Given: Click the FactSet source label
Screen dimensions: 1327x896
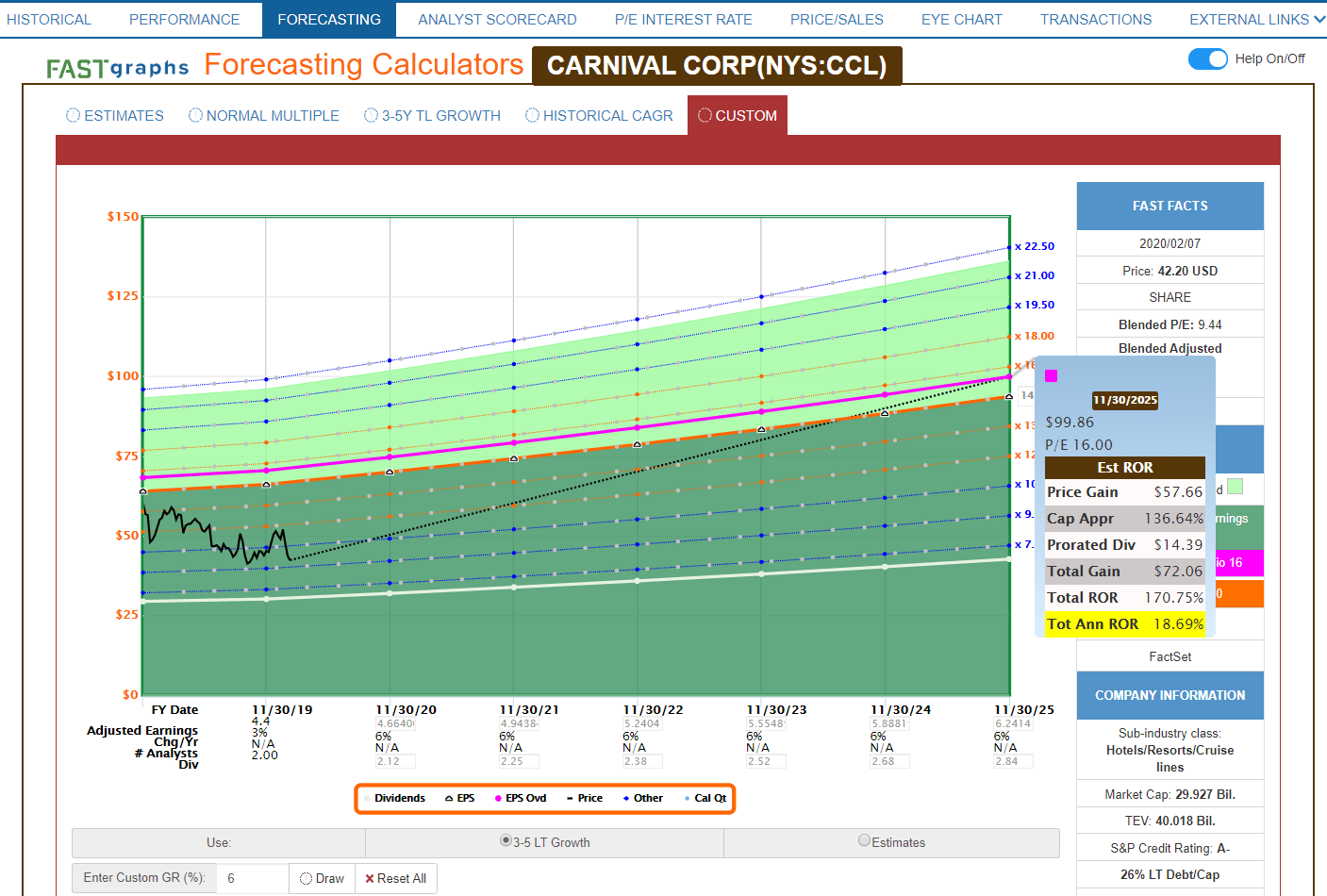Looking at the screenshot, I should [x=1170, y=656].
